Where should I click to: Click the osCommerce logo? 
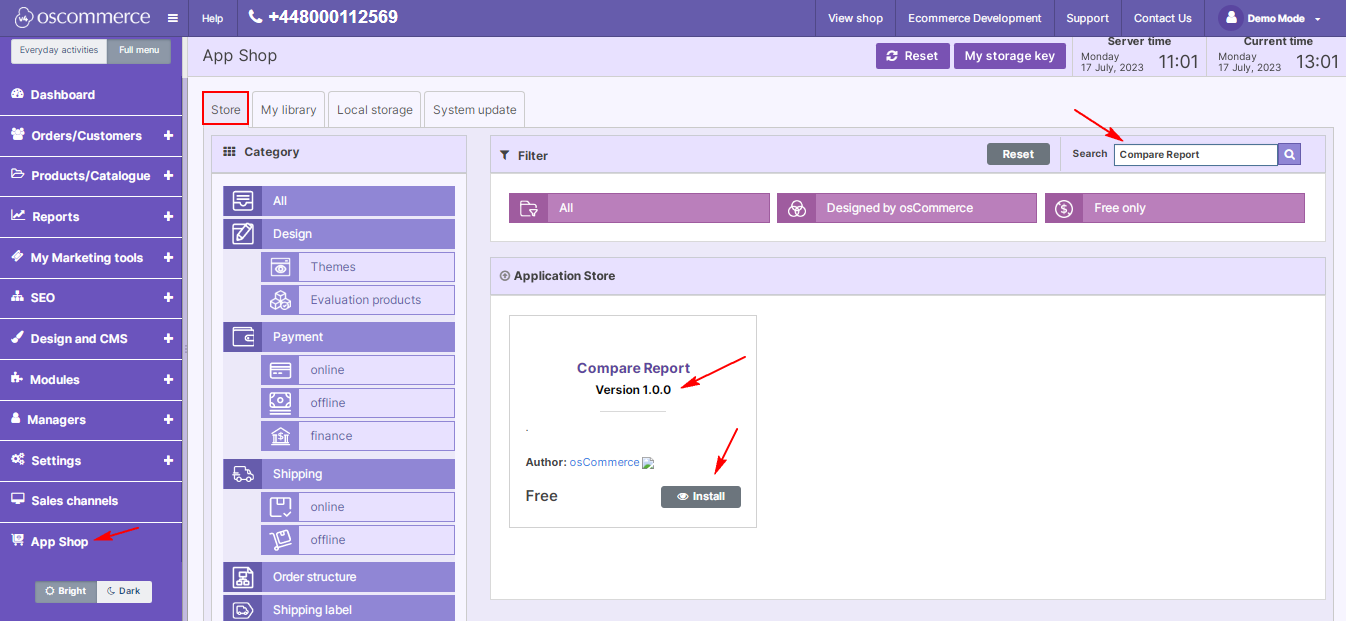pyautogui.click(x=82, y=18)
